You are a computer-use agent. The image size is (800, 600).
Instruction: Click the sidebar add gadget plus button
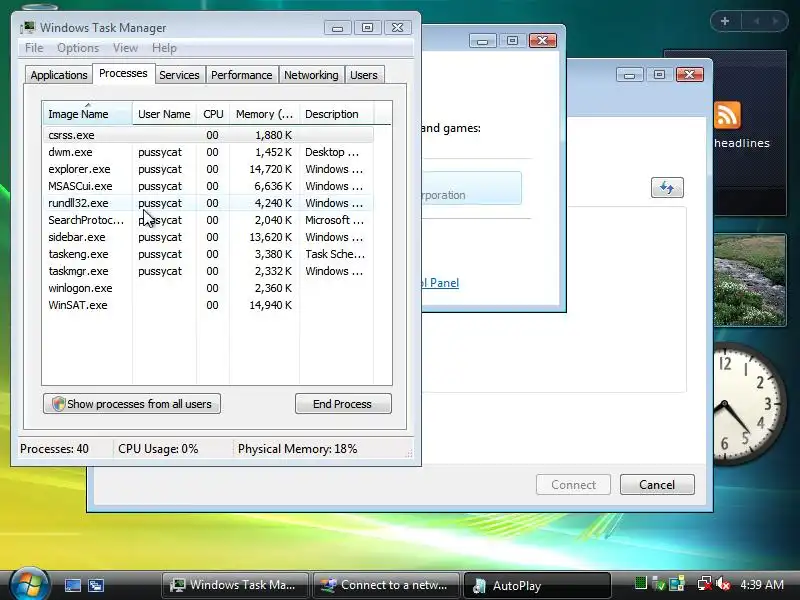coord(725,21)
